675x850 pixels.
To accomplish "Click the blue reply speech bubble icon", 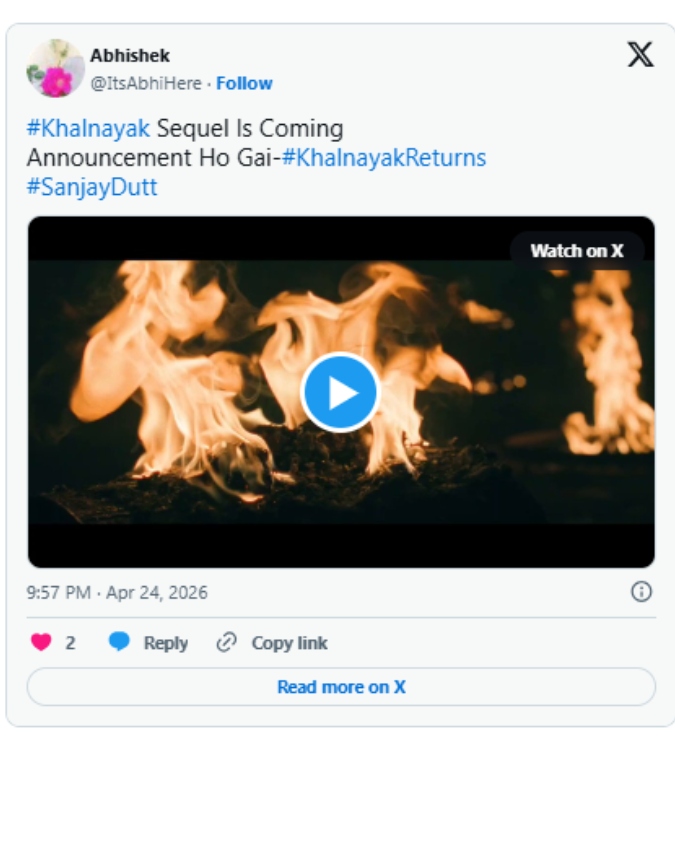I will [x=120, y=643].
